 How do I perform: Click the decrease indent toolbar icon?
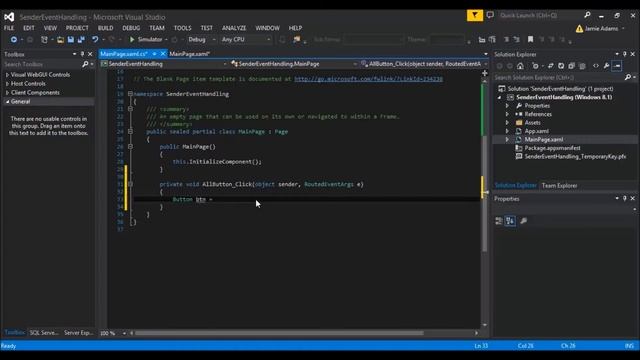tap(507, 40)
